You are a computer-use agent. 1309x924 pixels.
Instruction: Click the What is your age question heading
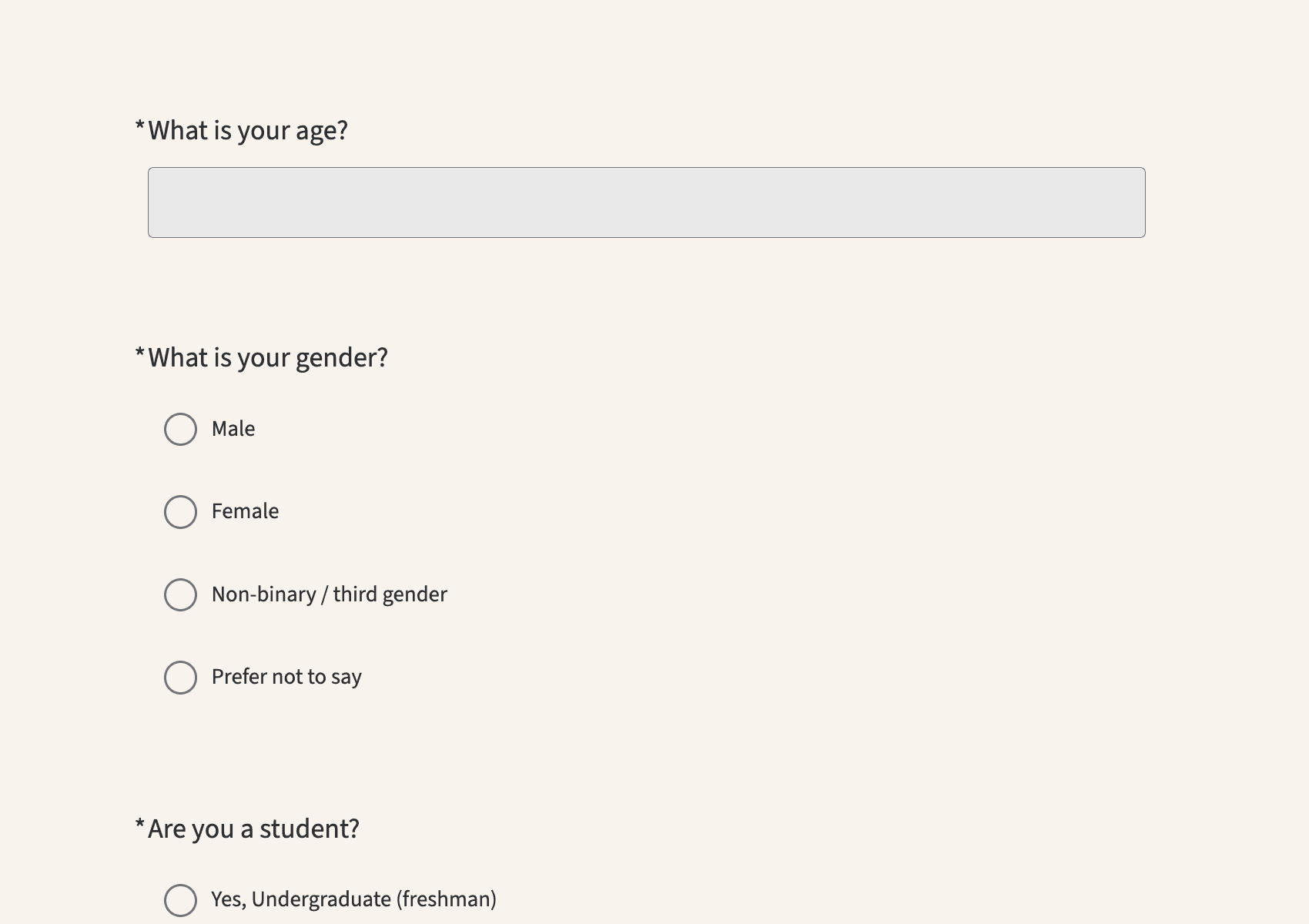click(x=247, y=130)
